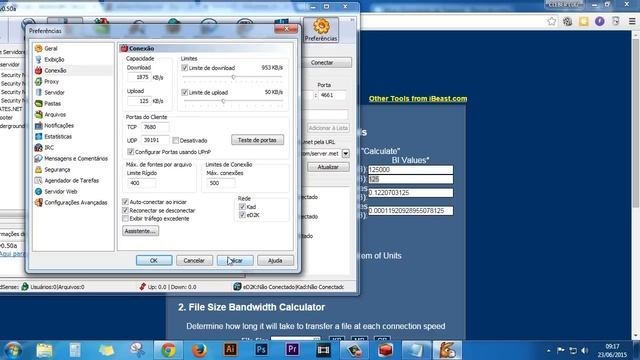The image size is (640, 360).
Task: Click the eMule taskbar icon
Action: point(447,350)
